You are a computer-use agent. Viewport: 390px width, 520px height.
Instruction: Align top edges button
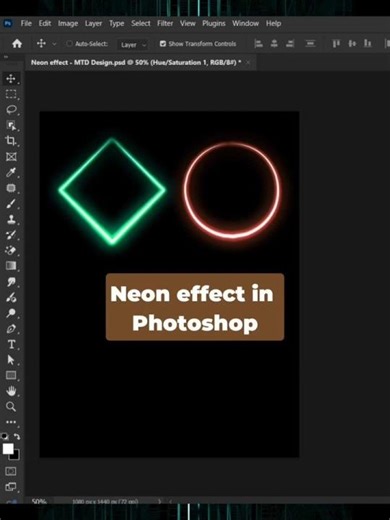coord(336,44)
